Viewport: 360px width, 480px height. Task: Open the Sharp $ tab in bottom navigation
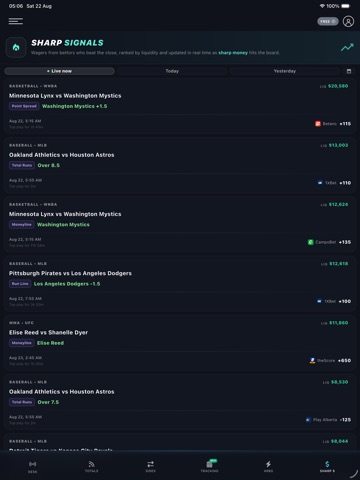click(x=327, y=467)
